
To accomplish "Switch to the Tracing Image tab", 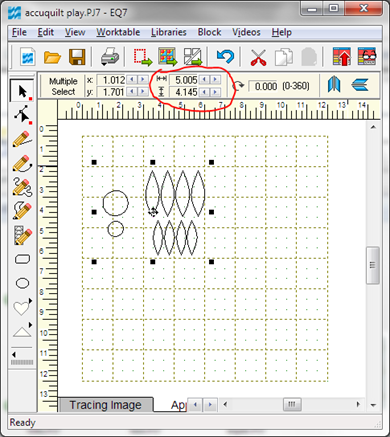I will tap(106, 405).
